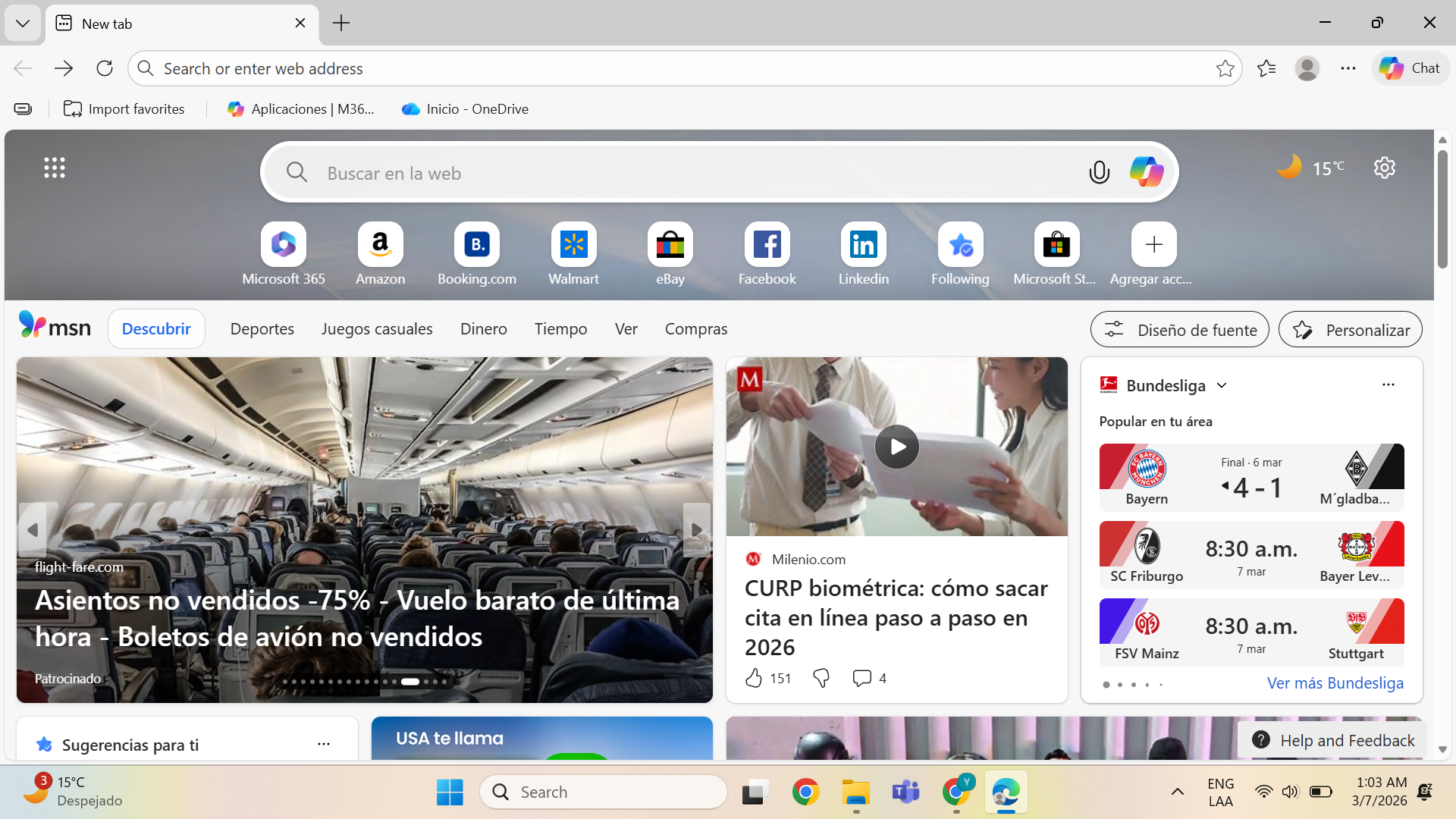This screenshot has height=819, width=1456.
Task: Click the Copilot icon in web search box
Action: click(x=1146, y=172)
